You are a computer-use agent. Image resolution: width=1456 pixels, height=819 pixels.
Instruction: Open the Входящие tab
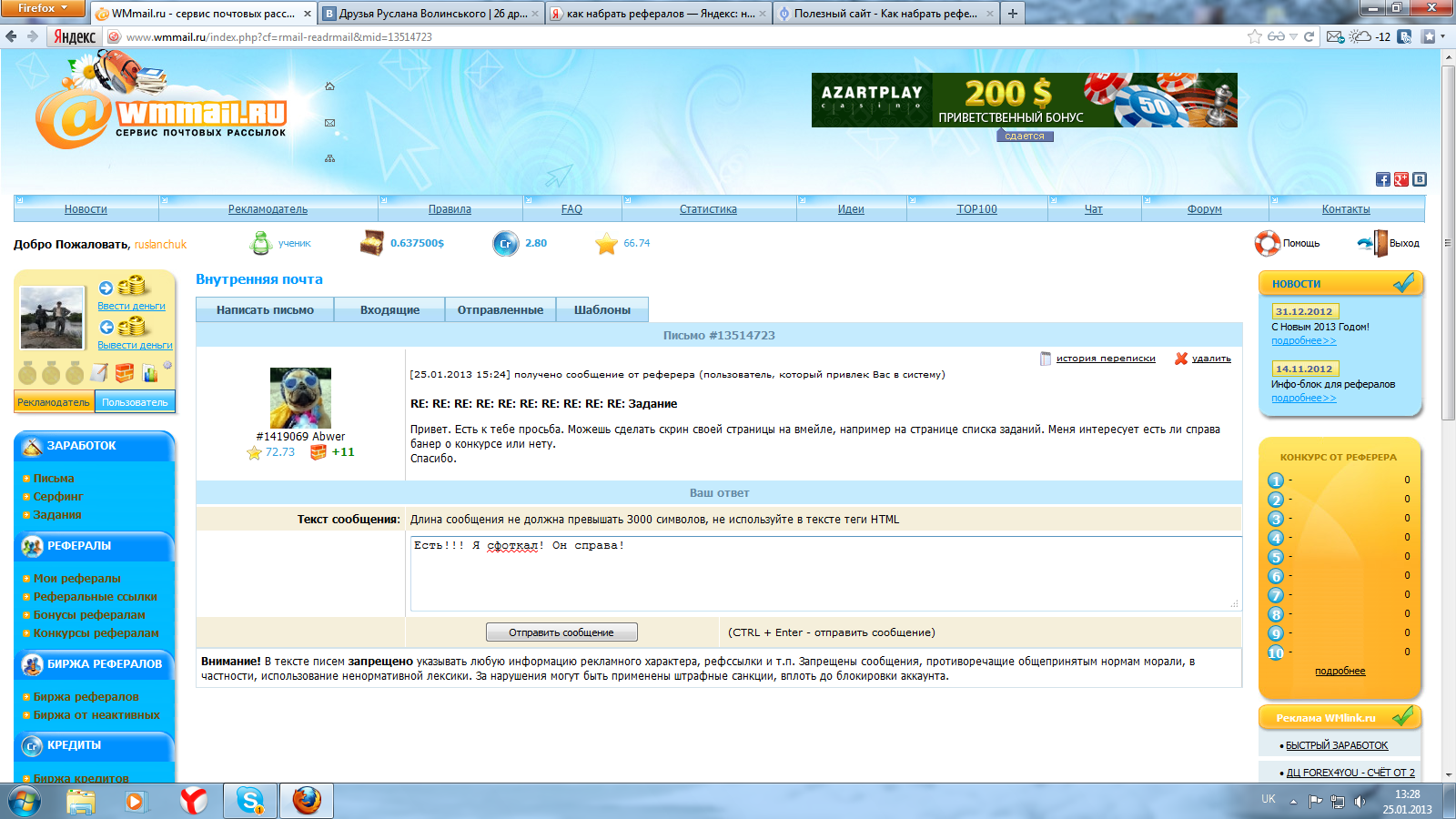click(389, 310)
